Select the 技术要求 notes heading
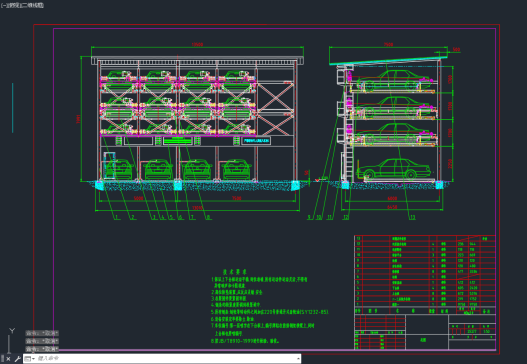Screen dimensions: 527x364 click(x=235, y=272)
